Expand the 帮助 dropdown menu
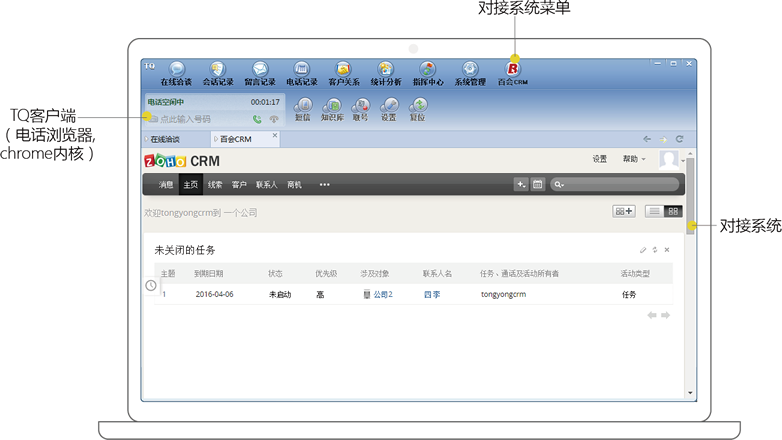Image resolution: width=782 pixels, height=440 pixels. (x=631, y=159)
